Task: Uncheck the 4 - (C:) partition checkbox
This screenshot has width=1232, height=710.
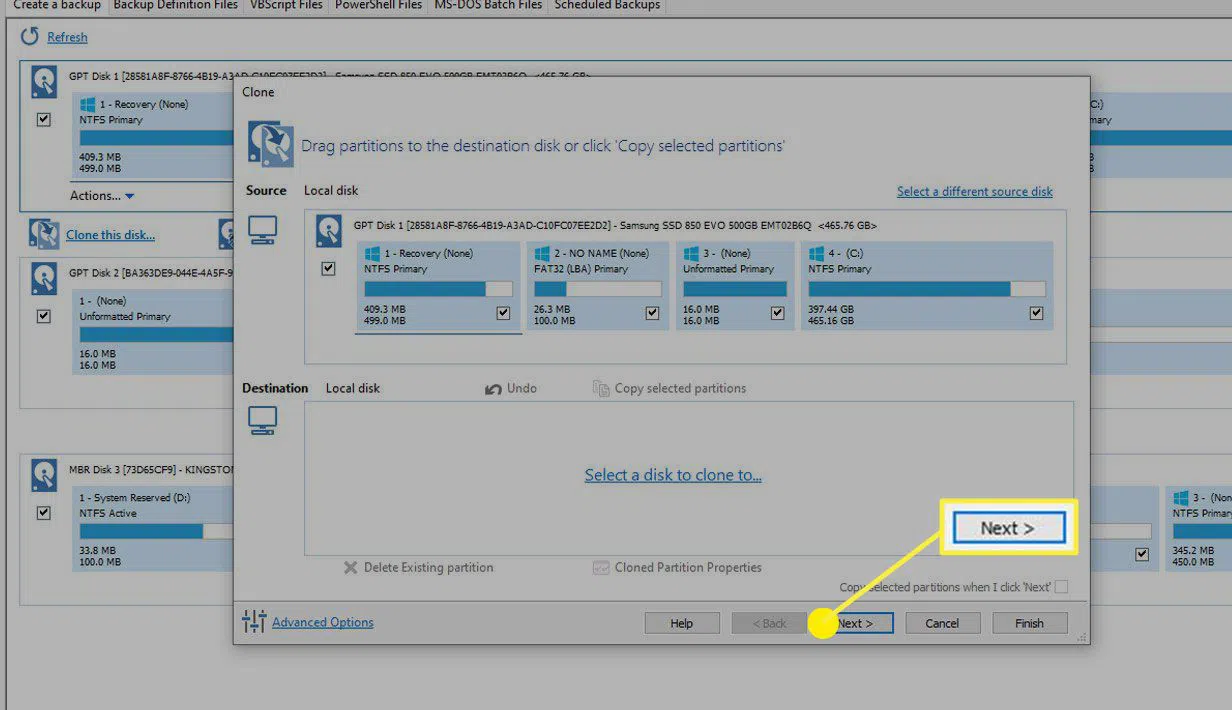Action: 1036,313
